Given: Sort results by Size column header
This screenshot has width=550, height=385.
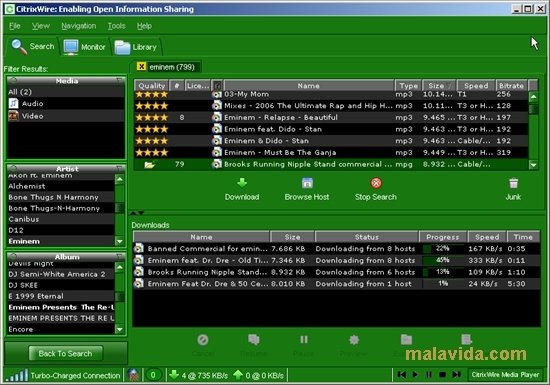Looking at the screenshot, I should coord(439,85).
